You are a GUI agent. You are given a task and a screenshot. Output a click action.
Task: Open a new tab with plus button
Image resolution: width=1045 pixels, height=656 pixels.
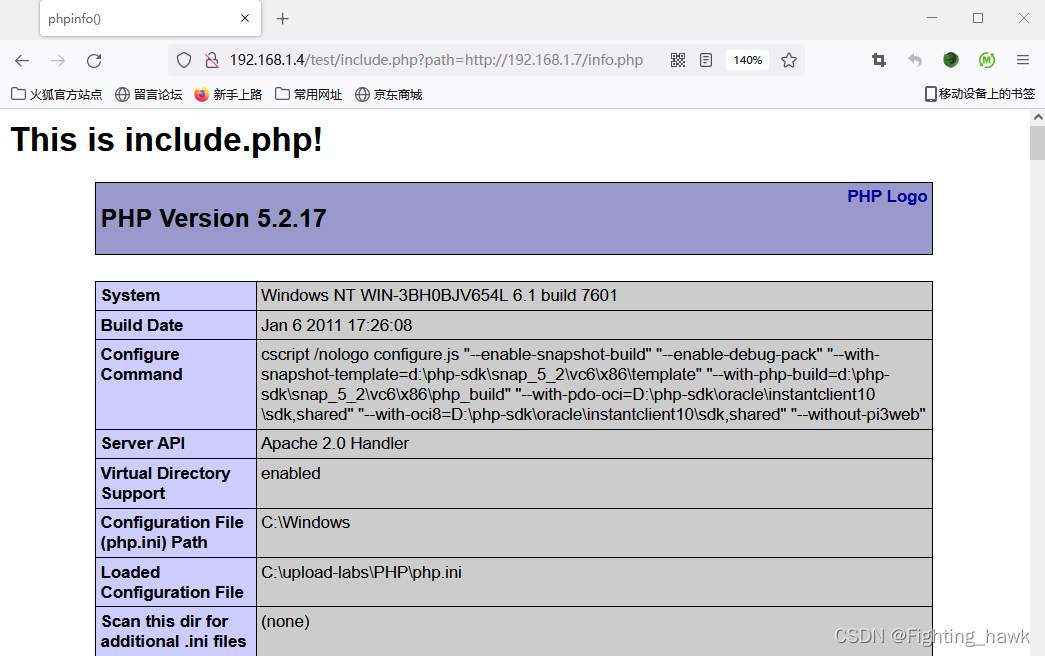(x=283, y=19)
